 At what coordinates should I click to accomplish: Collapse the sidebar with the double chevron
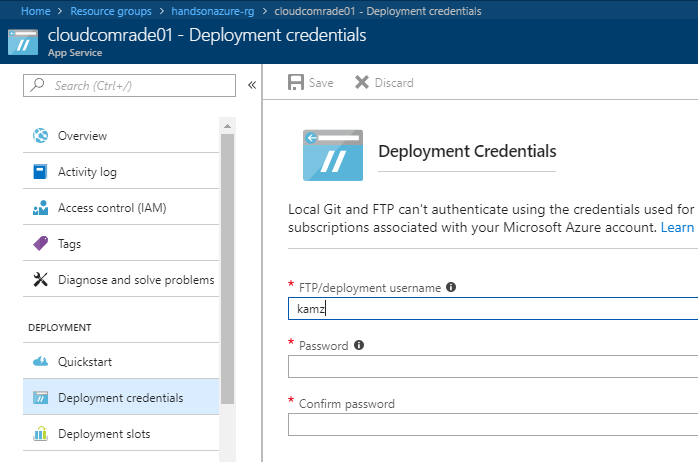[x=252, y=85]
